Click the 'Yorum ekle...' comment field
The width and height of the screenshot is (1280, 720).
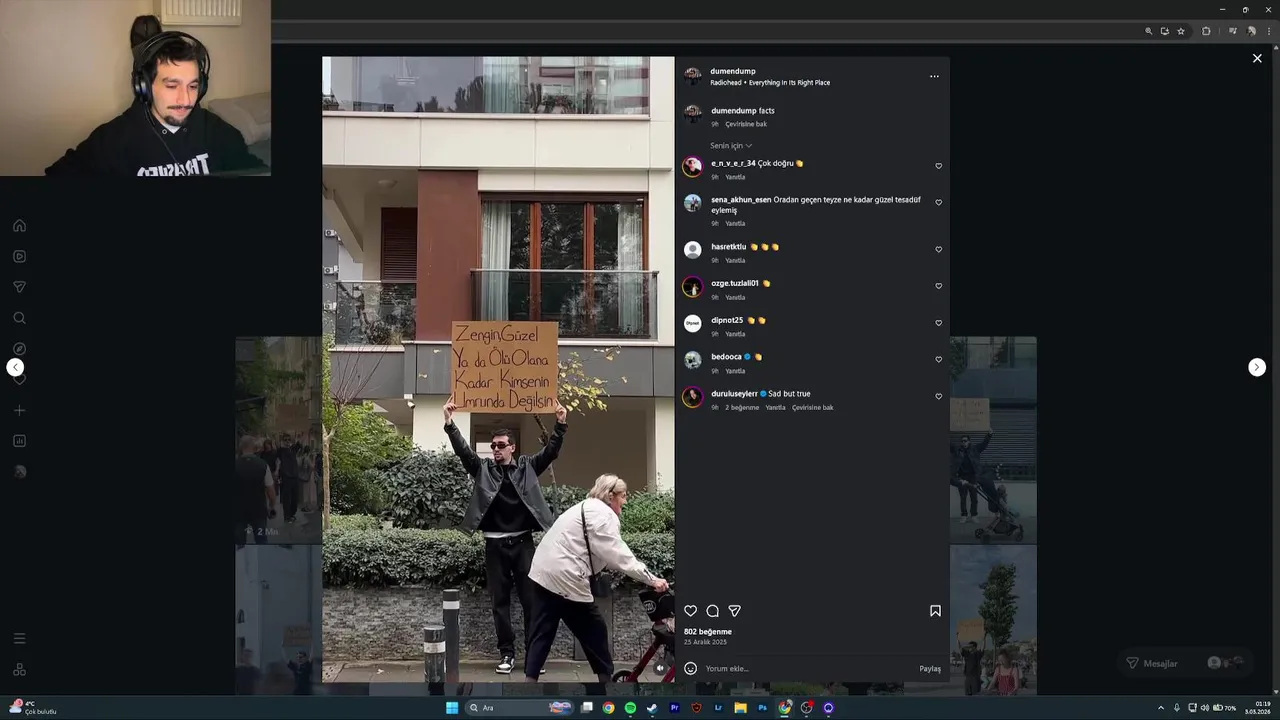coord(808,668)
